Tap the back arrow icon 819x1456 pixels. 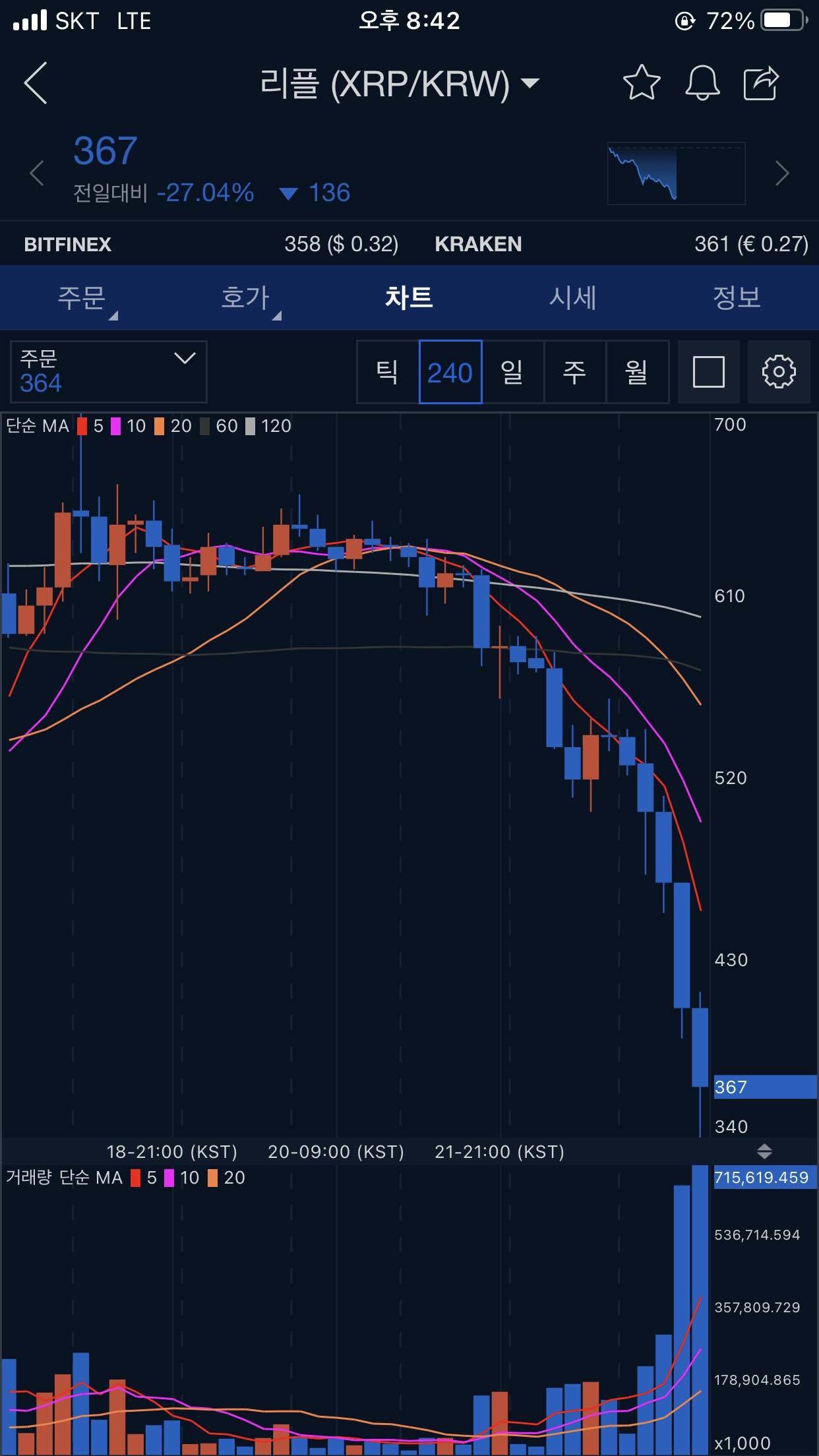[x=36, y=83]
